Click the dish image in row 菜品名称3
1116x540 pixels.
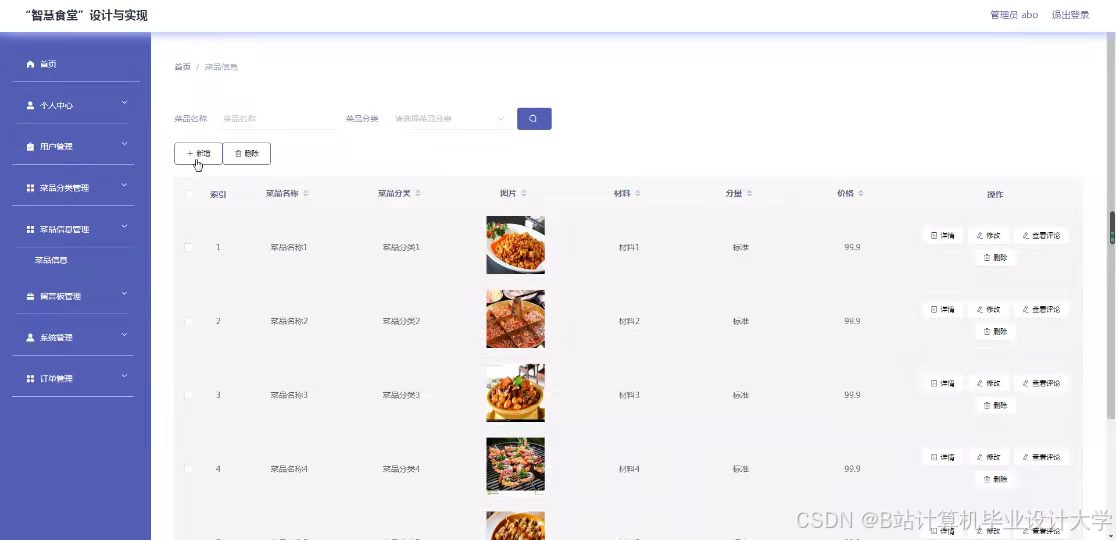(x=515, y=393)
